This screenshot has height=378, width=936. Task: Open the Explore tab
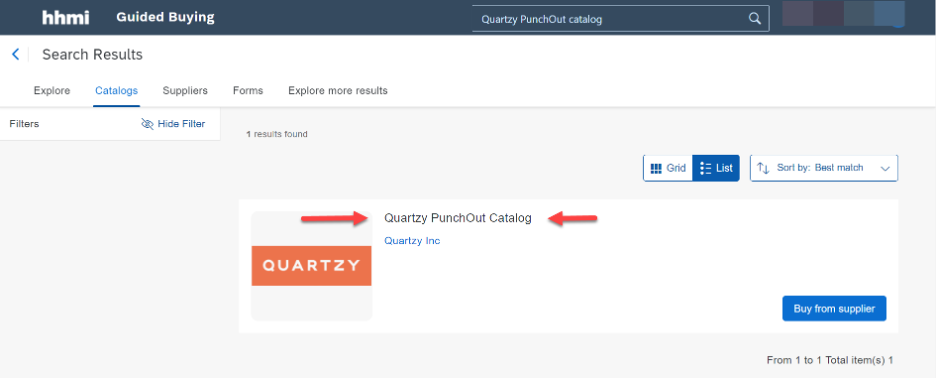(52, 91)
